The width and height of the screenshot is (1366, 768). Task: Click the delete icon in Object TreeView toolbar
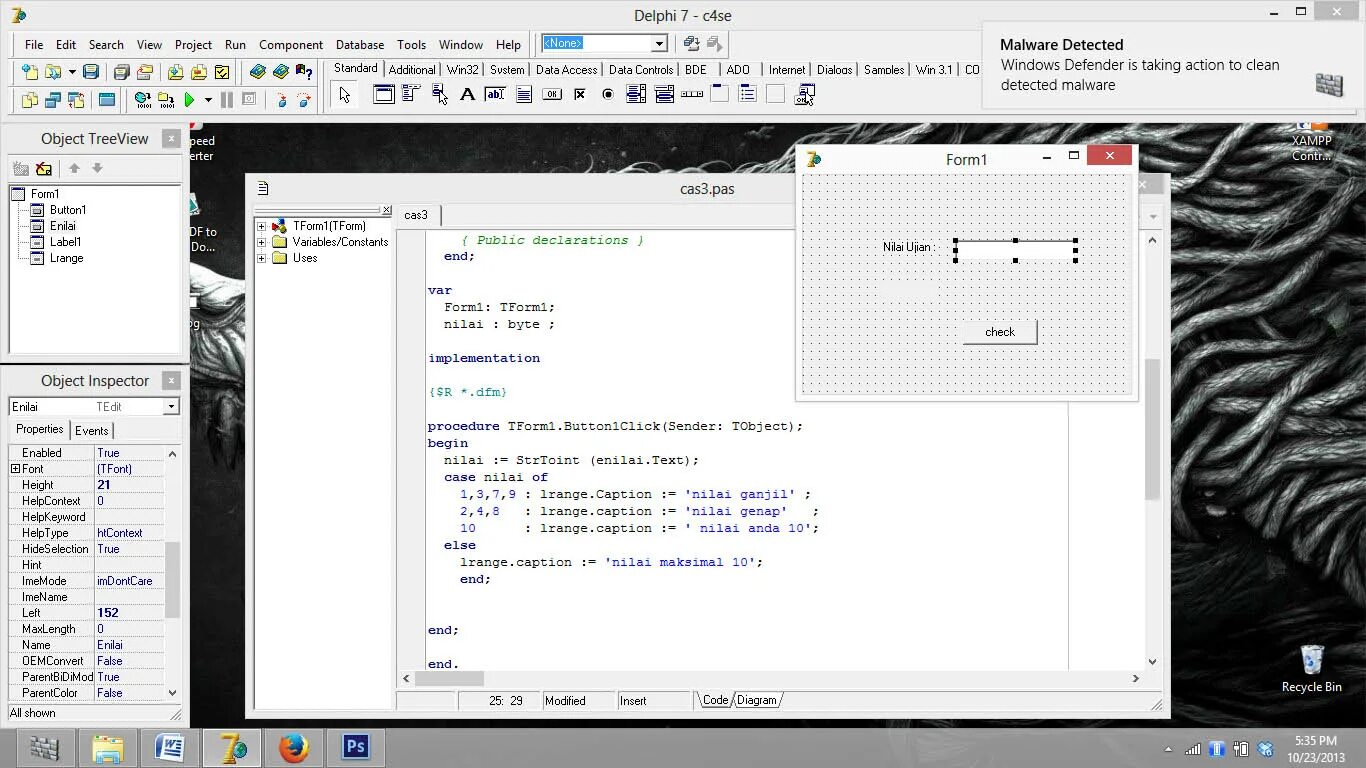click(44, 168)
